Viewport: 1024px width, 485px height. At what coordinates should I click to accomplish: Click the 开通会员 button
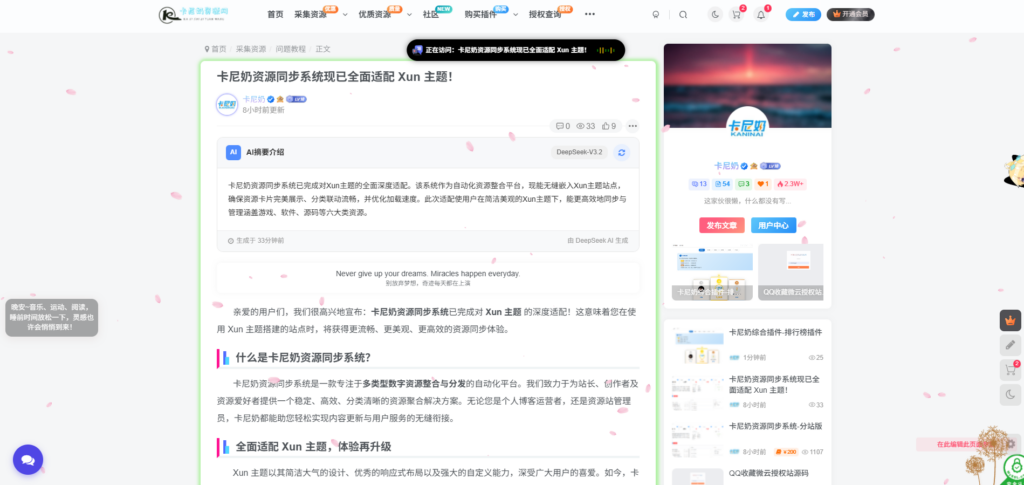[x=850, y=14]
